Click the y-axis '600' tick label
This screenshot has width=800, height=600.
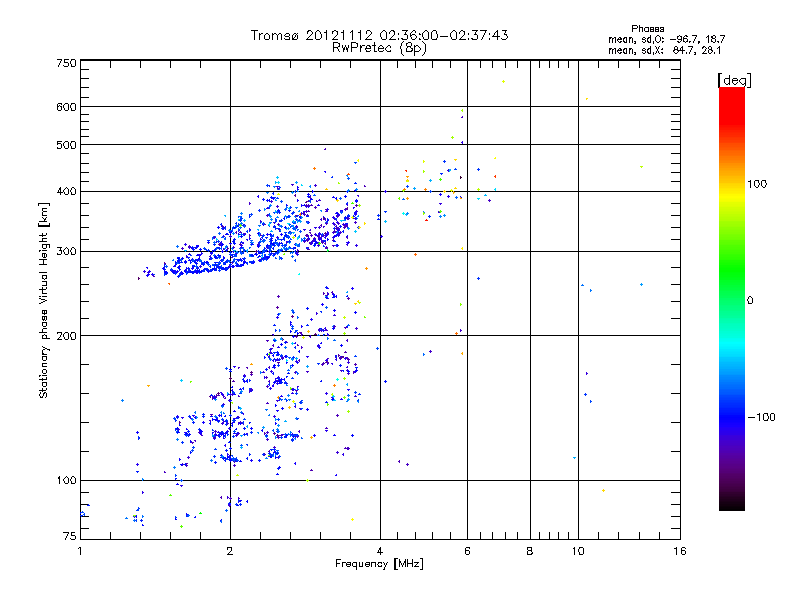66,107
